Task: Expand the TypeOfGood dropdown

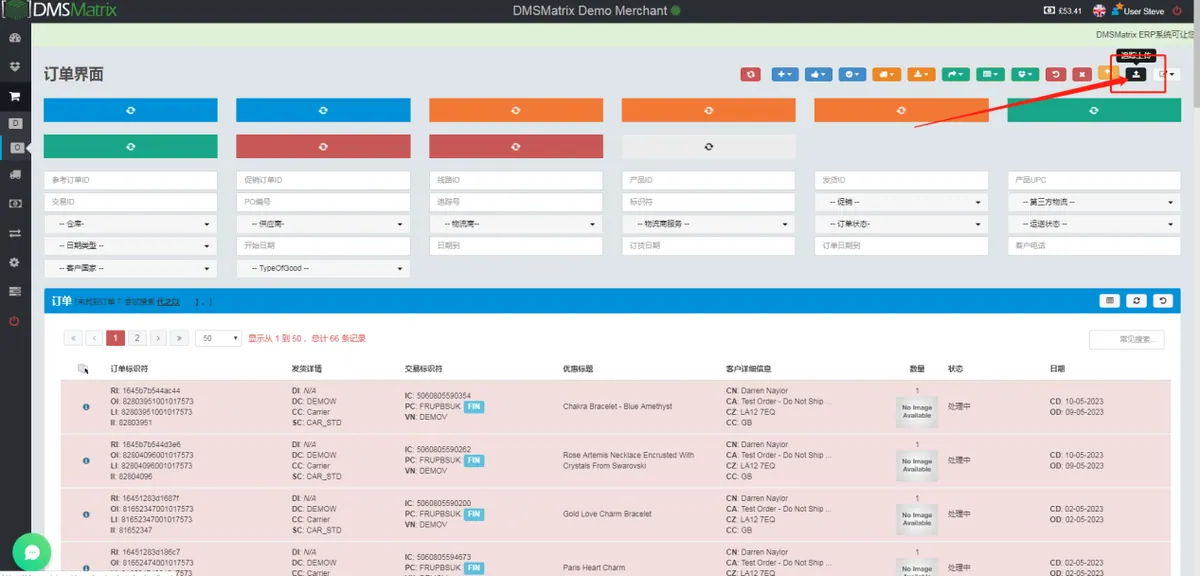Action: click(324, 268)
